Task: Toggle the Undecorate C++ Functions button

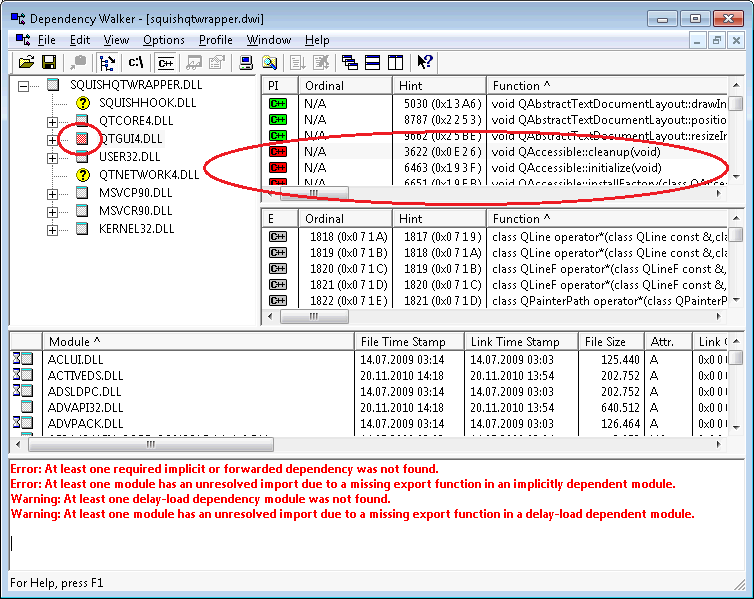Action: 165,63
